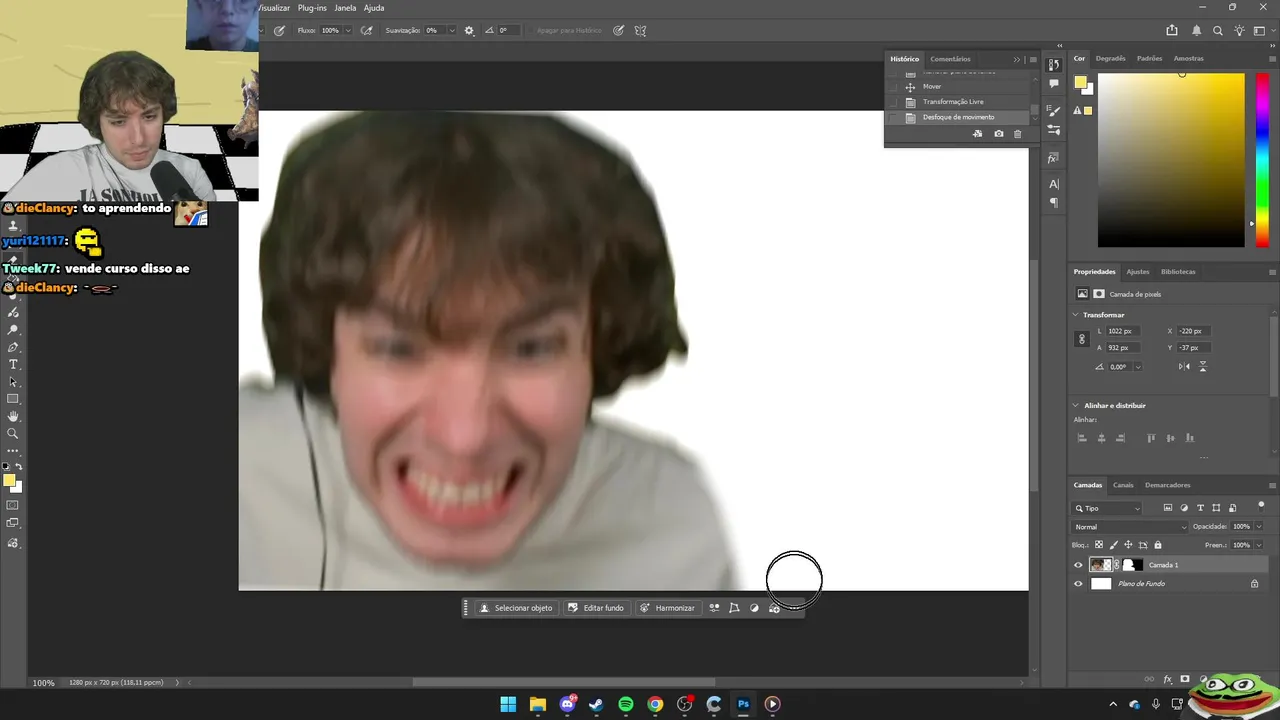Change screen mode icon in toolbar
This screenshot has height=720, width=1280.
click(x=13, y=523)
